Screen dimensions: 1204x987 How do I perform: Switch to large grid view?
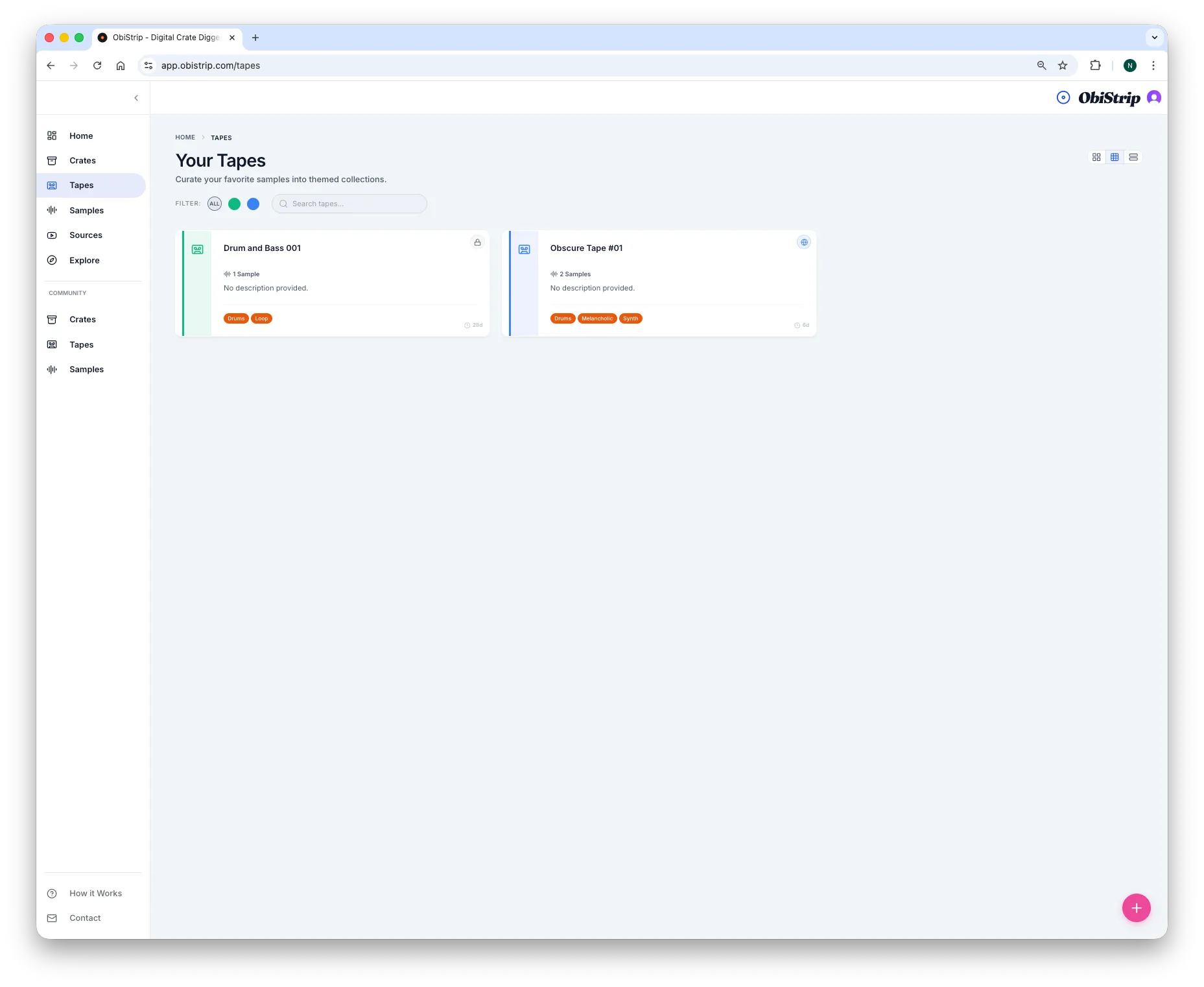1096,157
